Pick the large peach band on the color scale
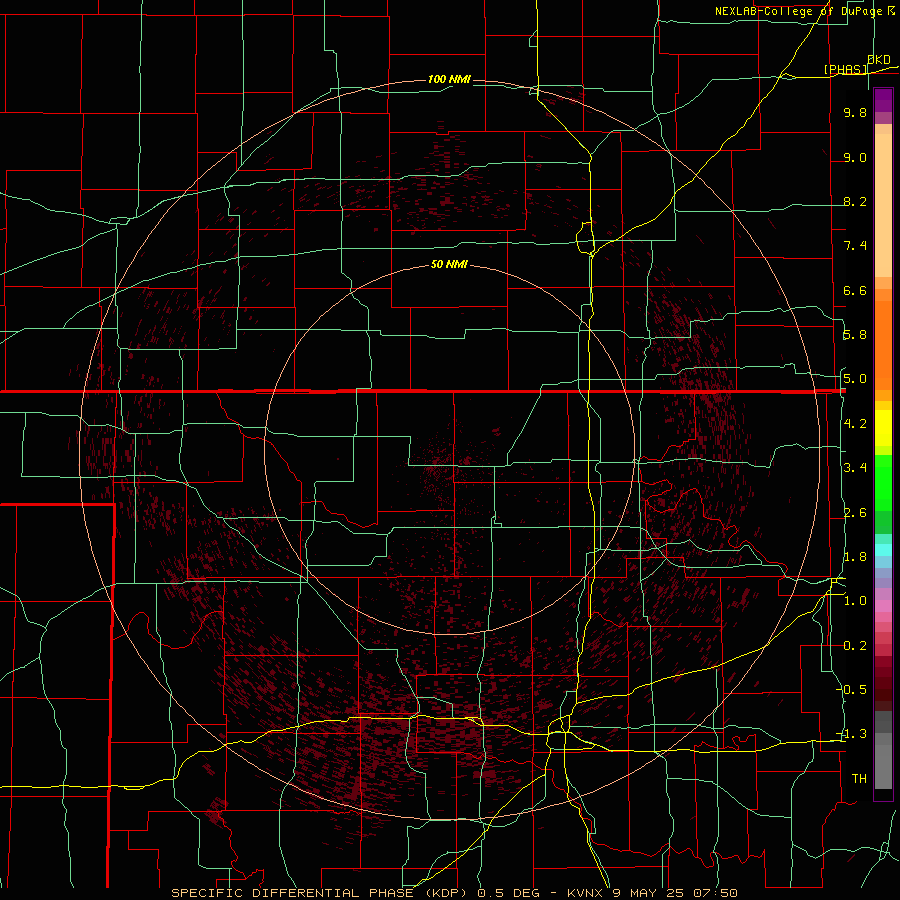900x900 pixels. click(883, 205)
